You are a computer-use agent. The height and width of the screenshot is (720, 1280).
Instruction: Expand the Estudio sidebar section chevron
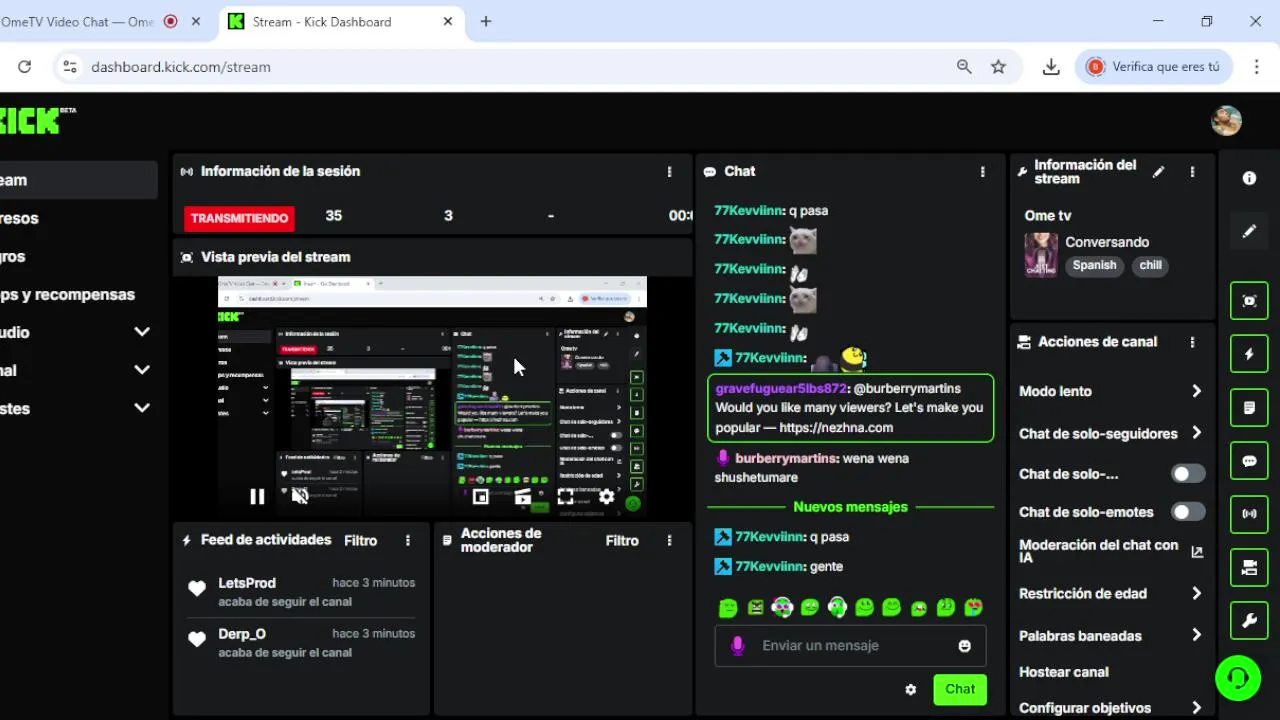142,332
